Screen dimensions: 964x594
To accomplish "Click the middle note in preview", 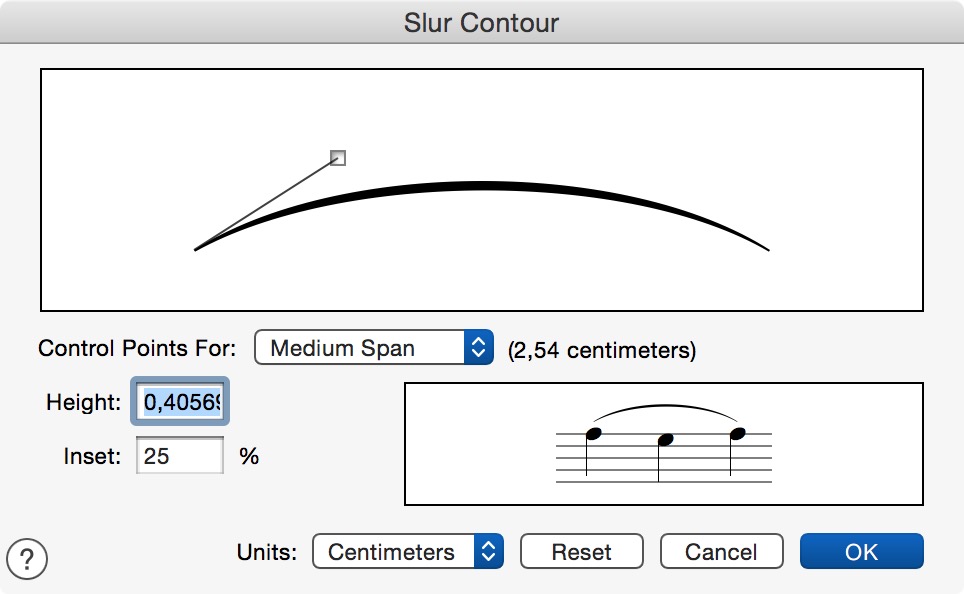I will coord(665,440).
